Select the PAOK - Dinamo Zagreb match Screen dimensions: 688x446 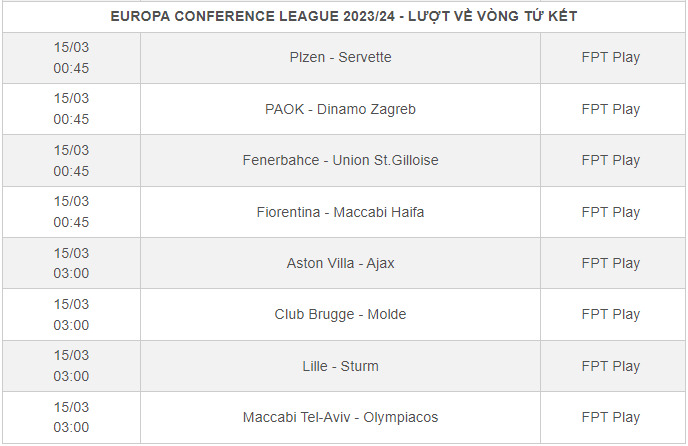click(340, 109)
